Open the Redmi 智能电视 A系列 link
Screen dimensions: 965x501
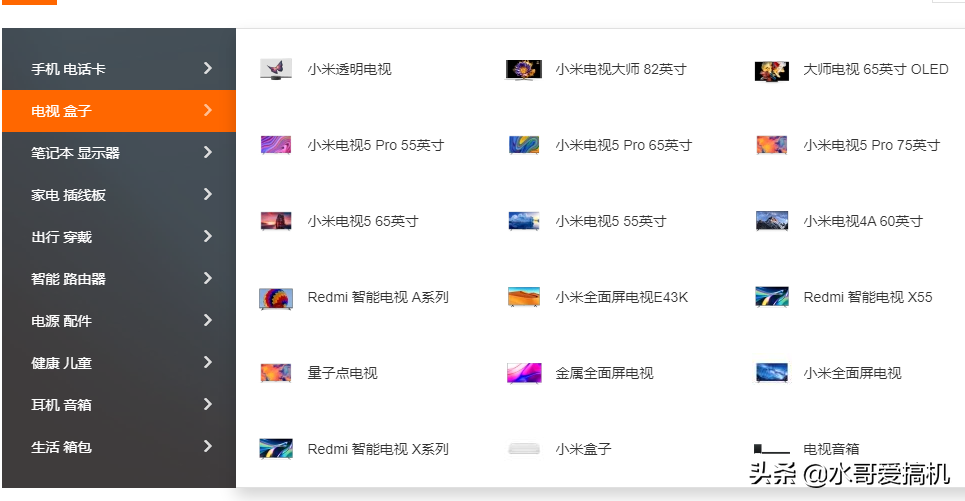point(378,297)
